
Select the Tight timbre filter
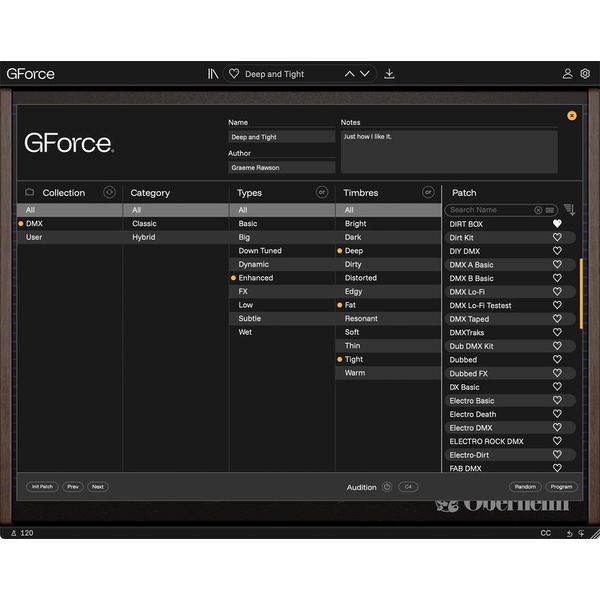coord(388,359)
